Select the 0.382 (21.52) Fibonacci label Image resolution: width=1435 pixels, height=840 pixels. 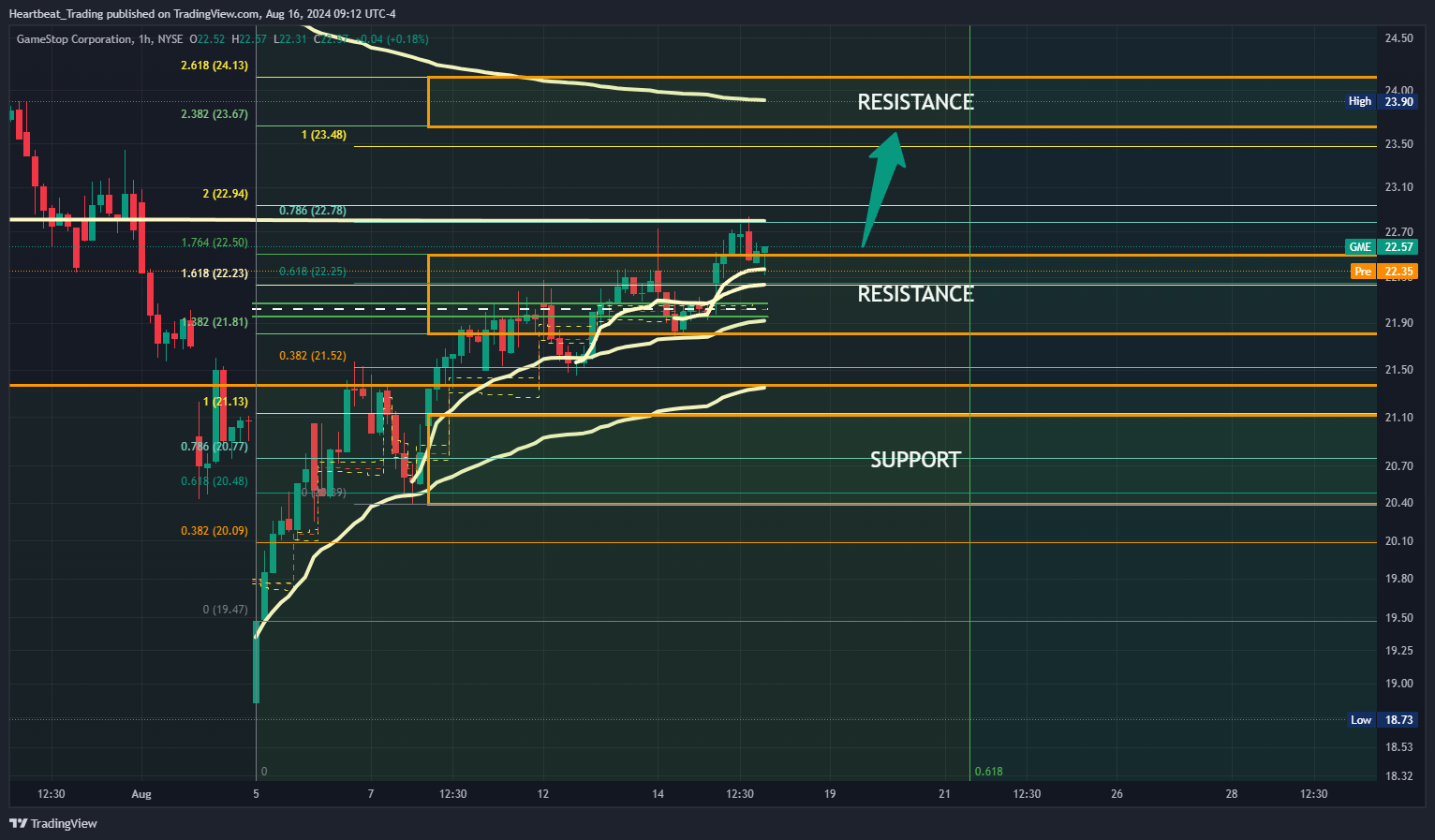tap(313, 356)
